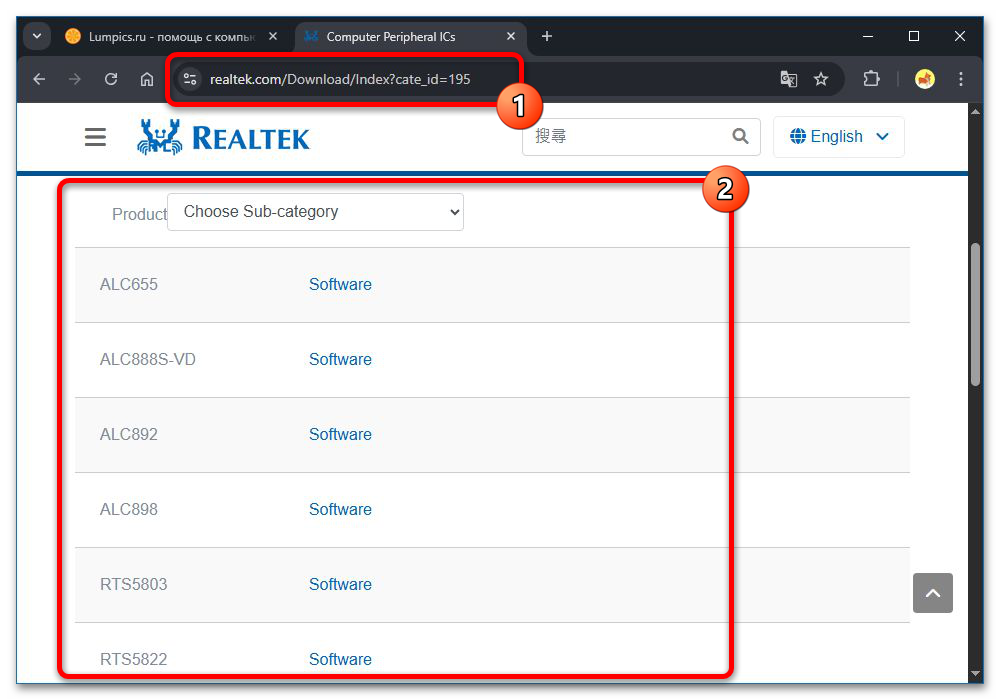
Task: Open the Realtek hamburger menu
Action: tap(96, 136)
